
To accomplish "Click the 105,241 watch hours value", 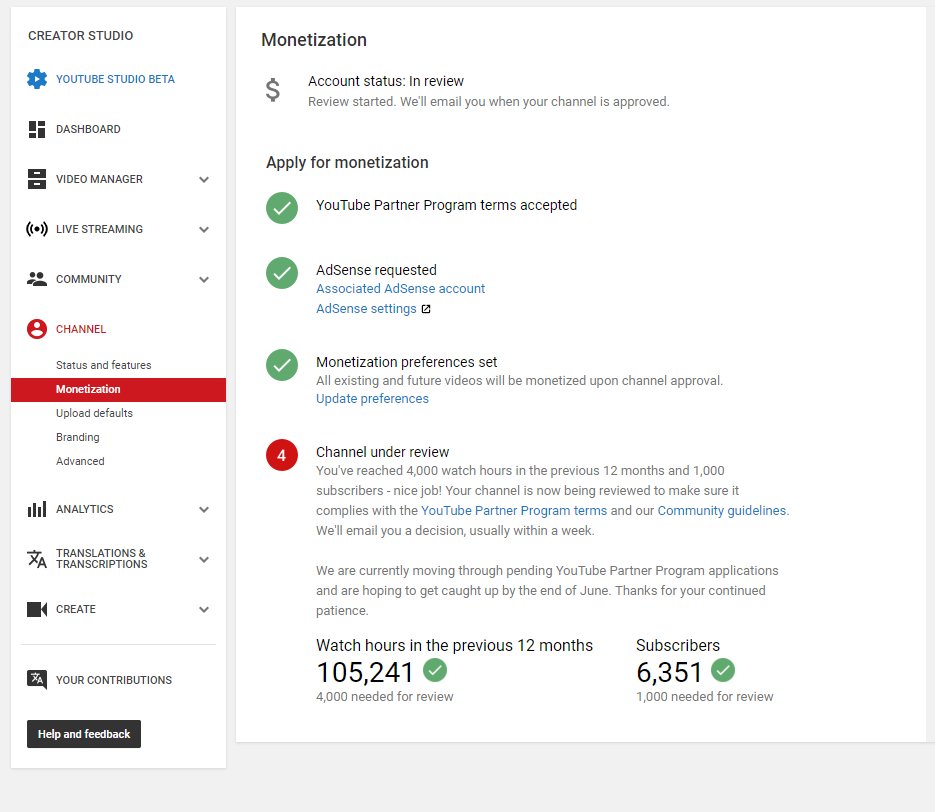I will [365, 672].
